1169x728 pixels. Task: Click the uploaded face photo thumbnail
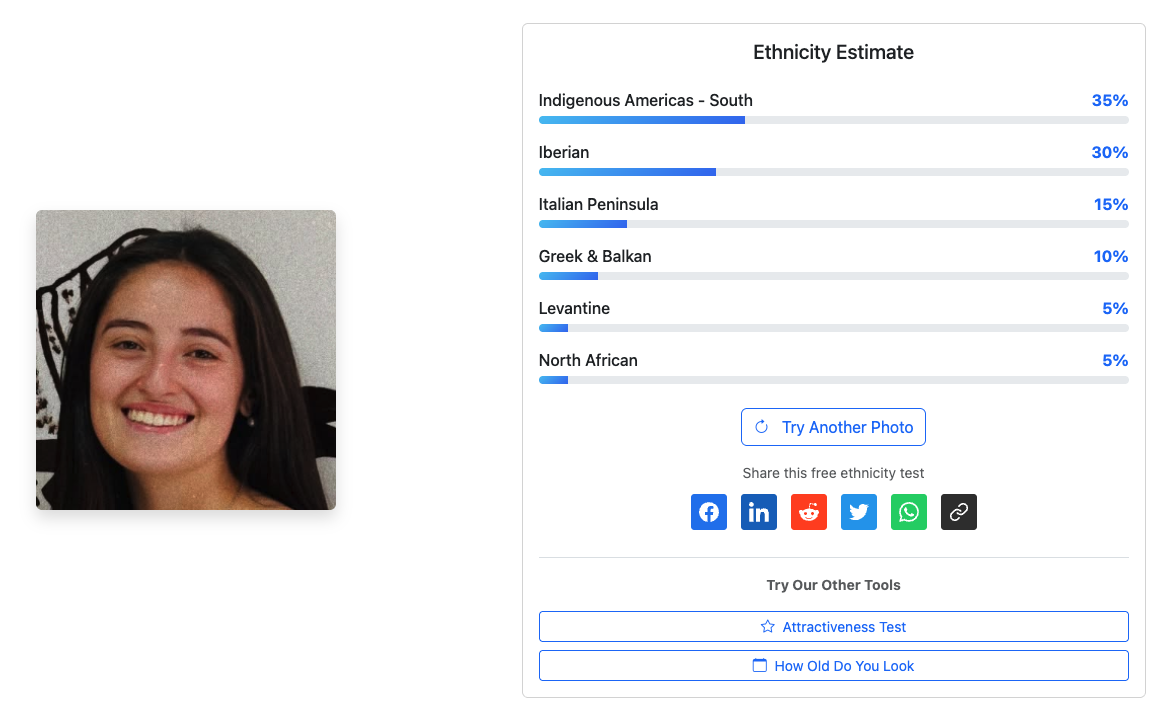coord(186,360)
